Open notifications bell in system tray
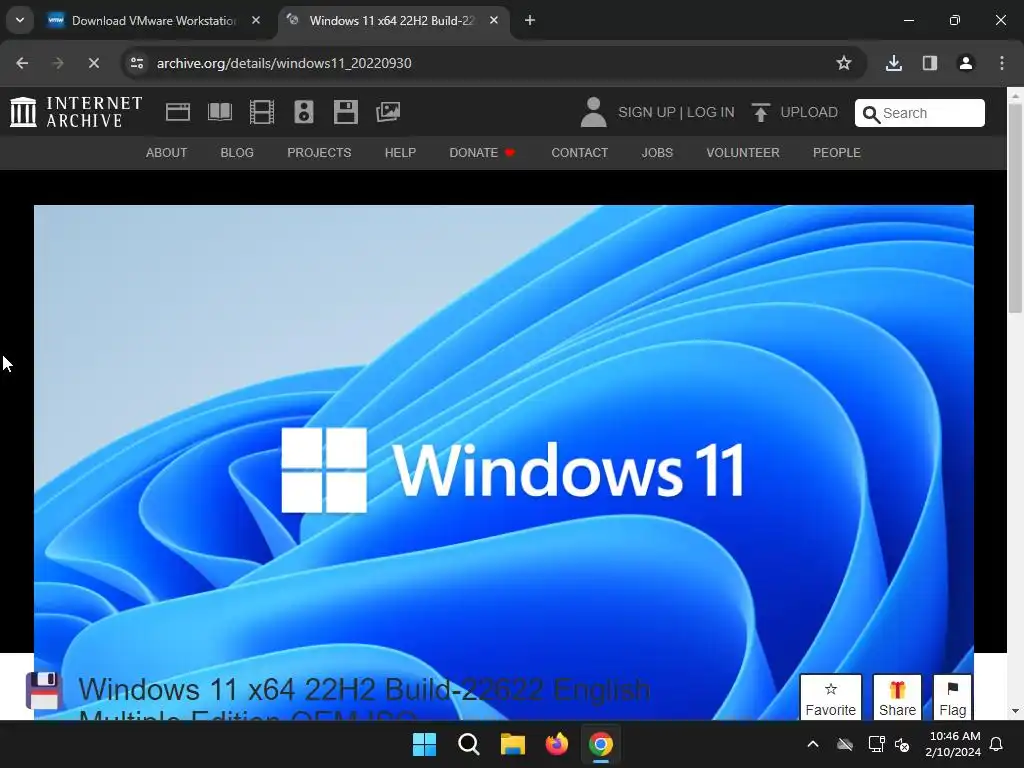This screenshot has width=1024, height=768. pyautogui.click(x=996, y=744)
